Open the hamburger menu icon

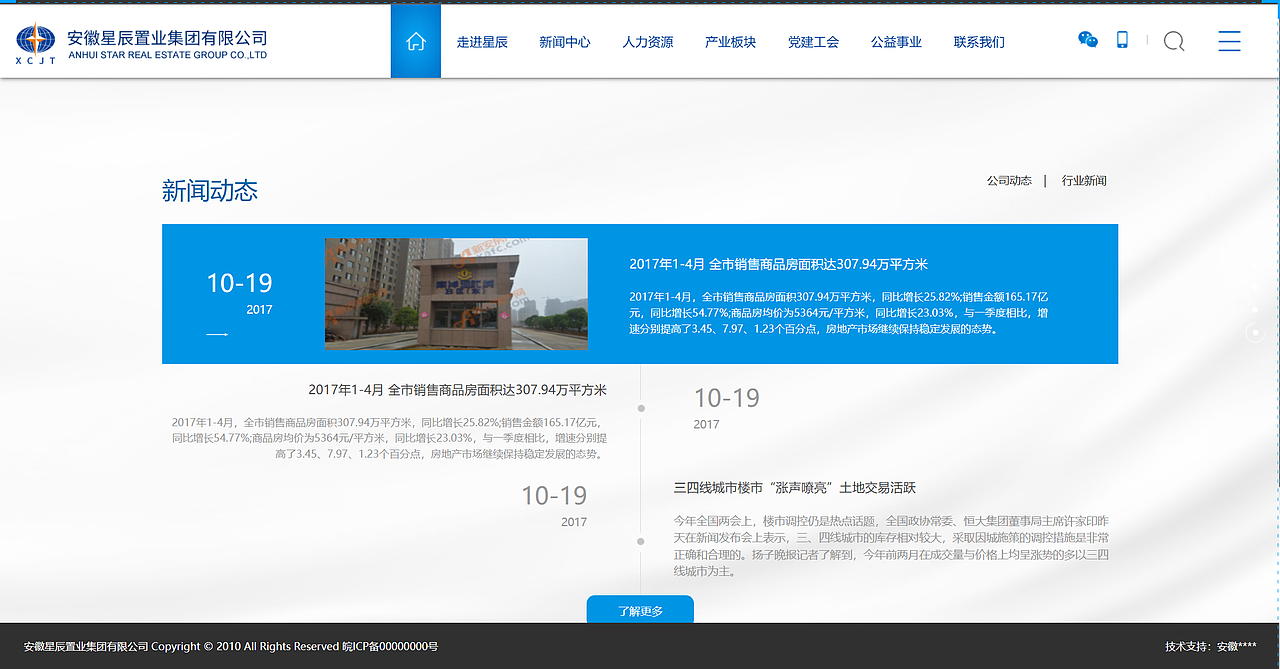coord(1229,41)
